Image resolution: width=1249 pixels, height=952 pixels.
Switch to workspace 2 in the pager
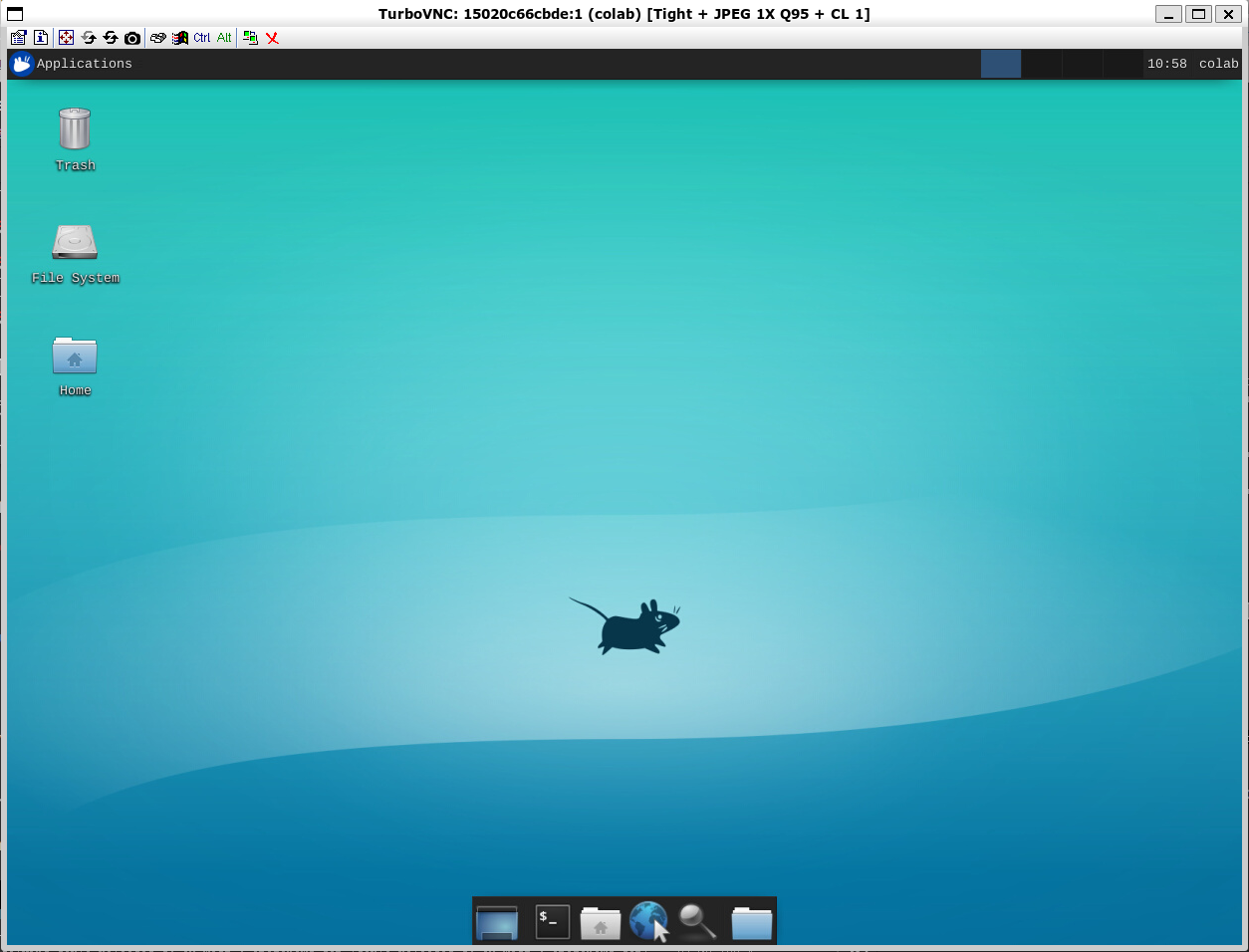point(1042,64)
